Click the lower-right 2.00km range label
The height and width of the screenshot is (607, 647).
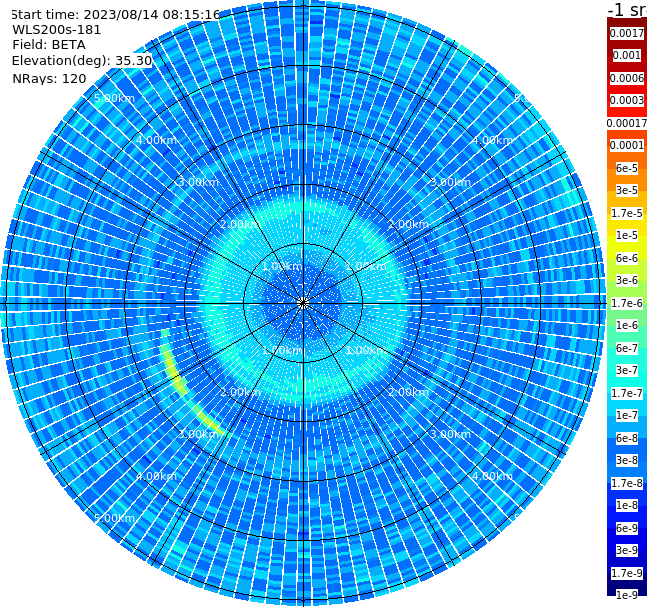pos(408,392)
